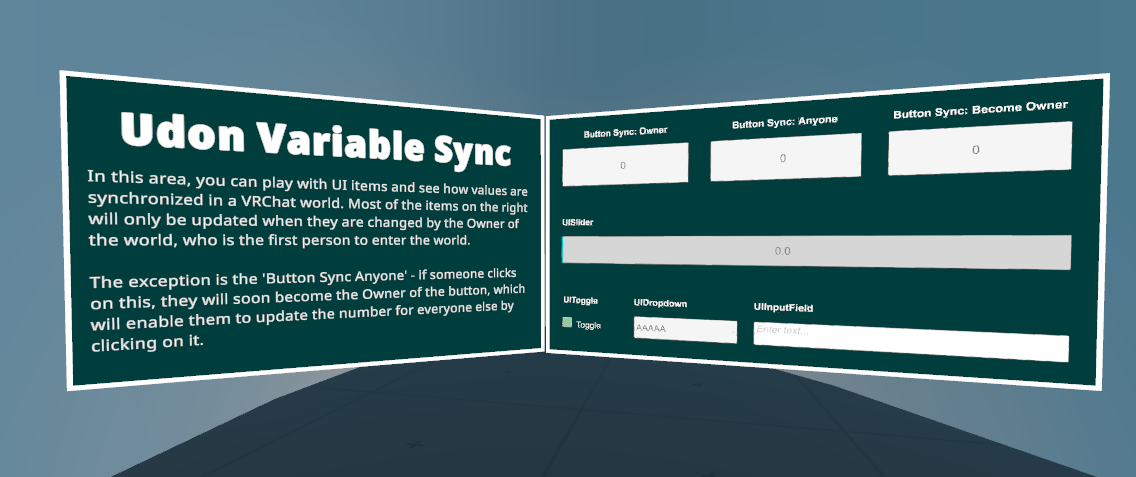This screenshot has height=477, width=1136.
Task: Click the 'Button Sync: Owner' label
Action: [x=625, y=133]
